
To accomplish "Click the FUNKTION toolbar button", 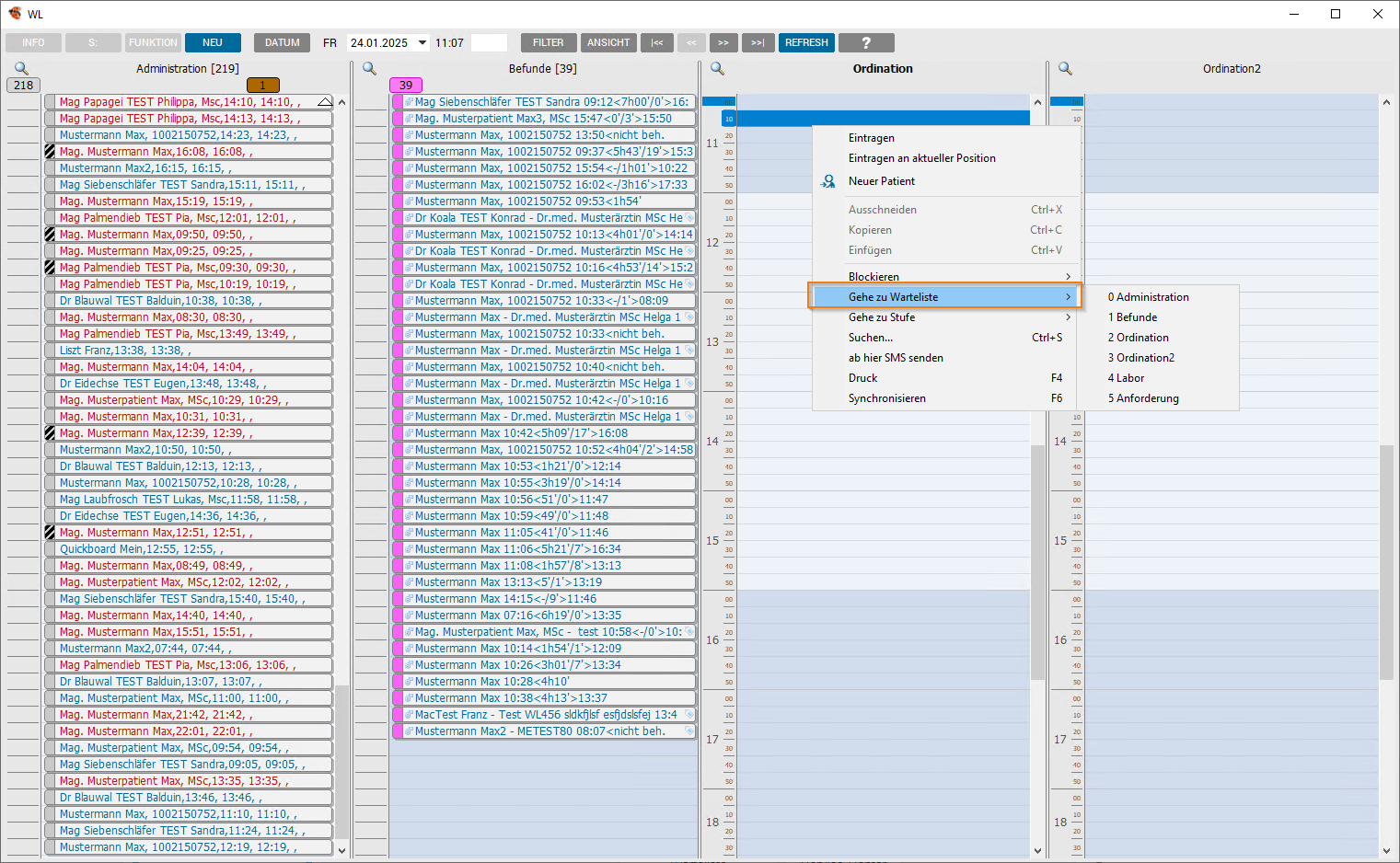I will coord(153,42).
